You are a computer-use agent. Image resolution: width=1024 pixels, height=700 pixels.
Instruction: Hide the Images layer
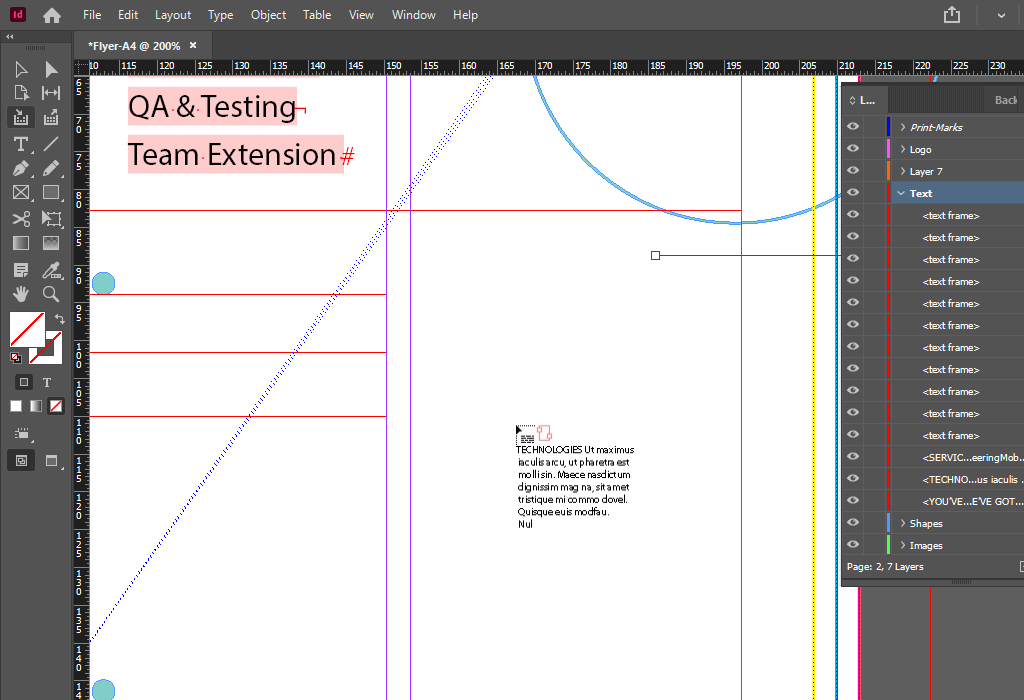(x=853, y=545)
